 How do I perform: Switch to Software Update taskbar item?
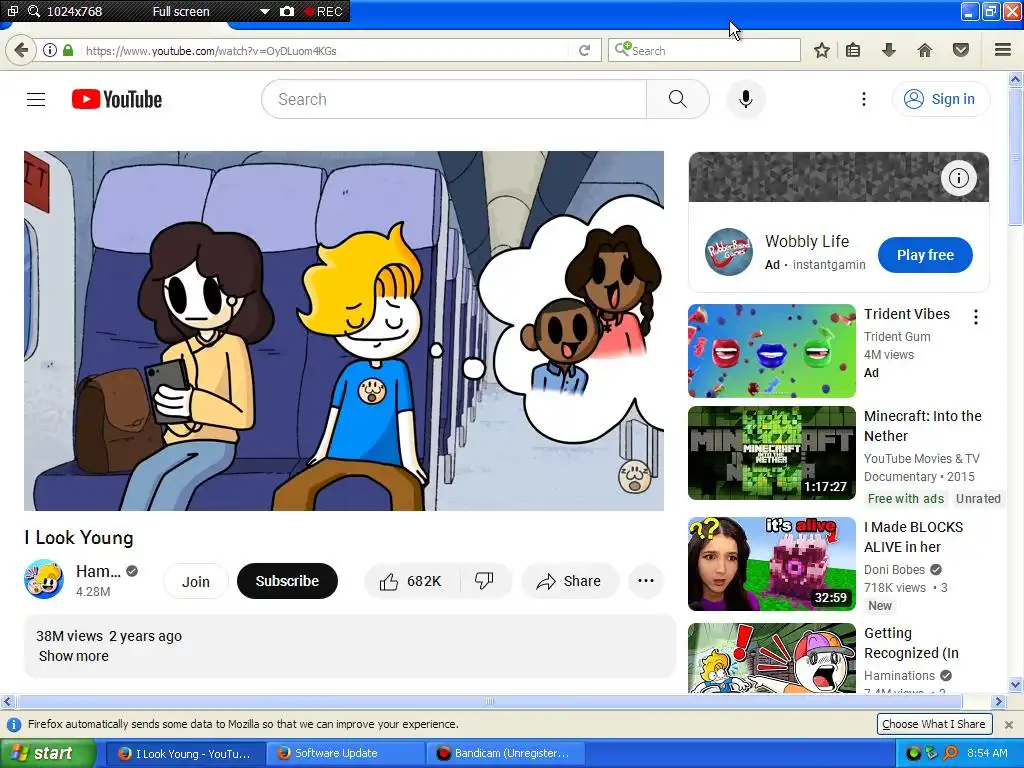(345, 753)
